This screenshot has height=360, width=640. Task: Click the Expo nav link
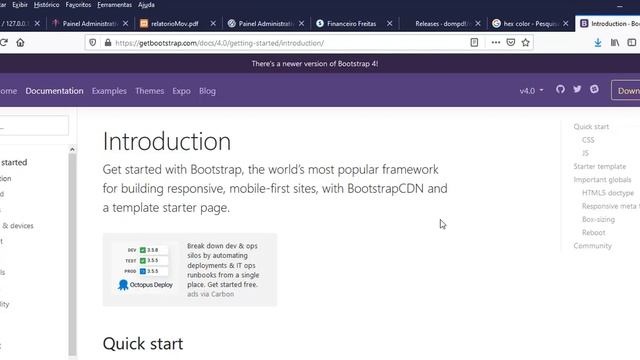[x=181, y=91]
